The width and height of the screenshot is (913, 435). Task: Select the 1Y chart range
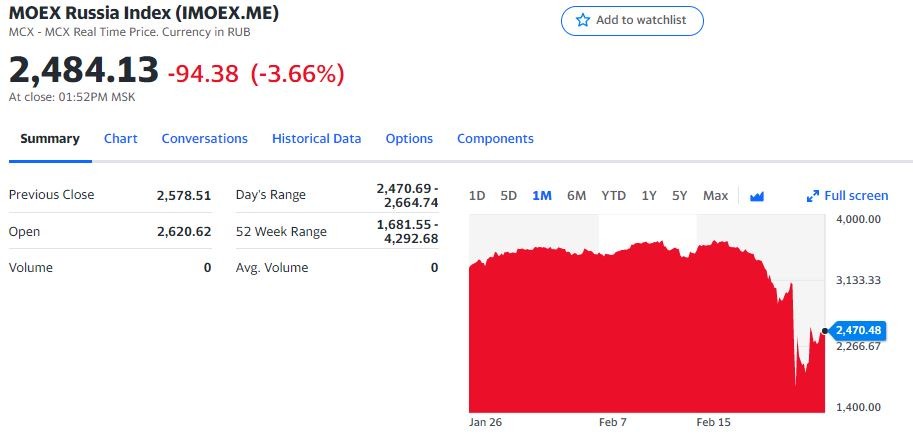point(649,196)
